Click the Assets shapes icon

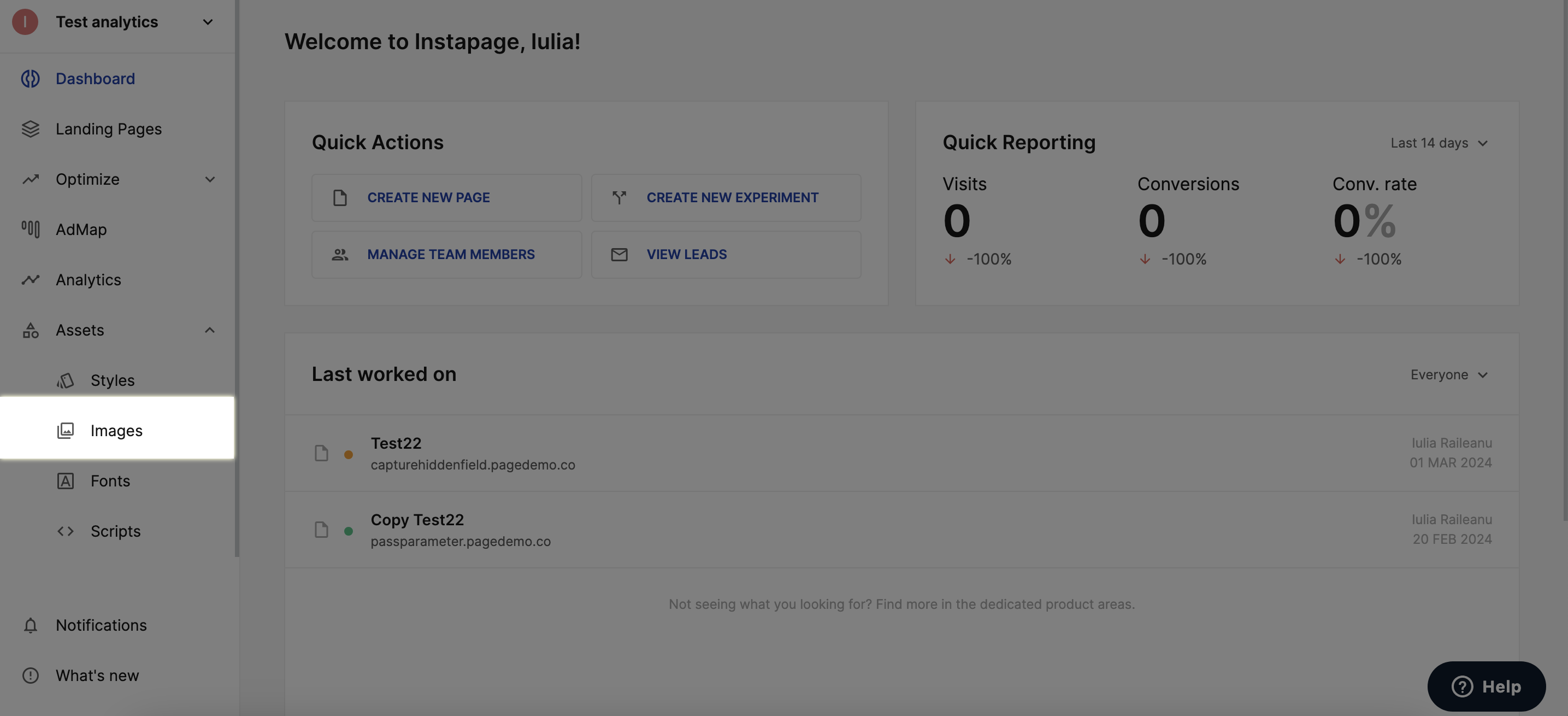[x=31, y=330]
